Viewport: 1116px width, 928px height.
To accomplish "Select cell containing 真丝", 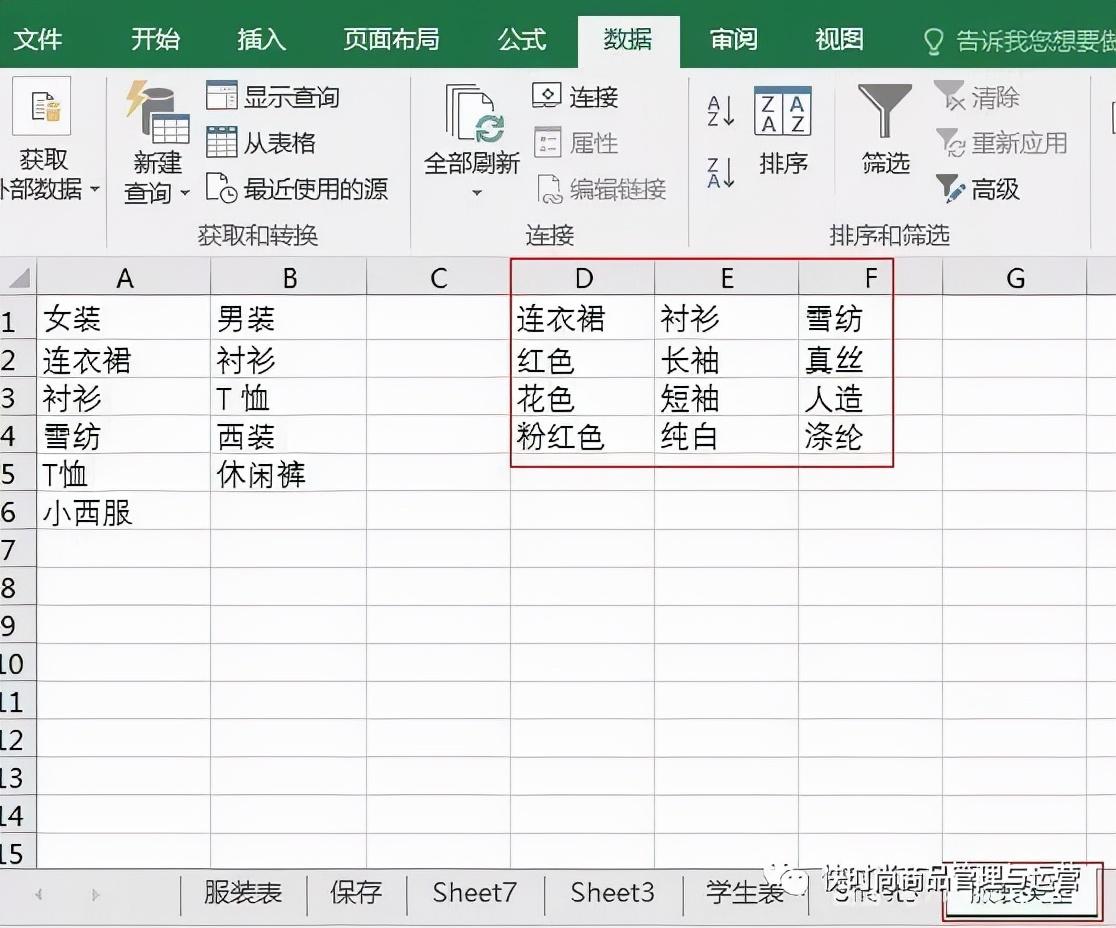I will pos(870,359).
